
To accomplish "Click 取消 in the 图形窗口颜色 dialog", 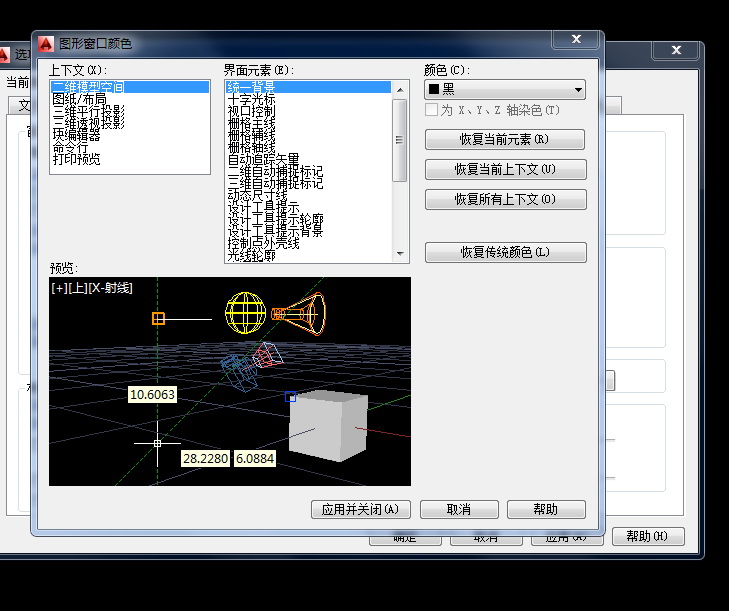I will coord(459,509).
